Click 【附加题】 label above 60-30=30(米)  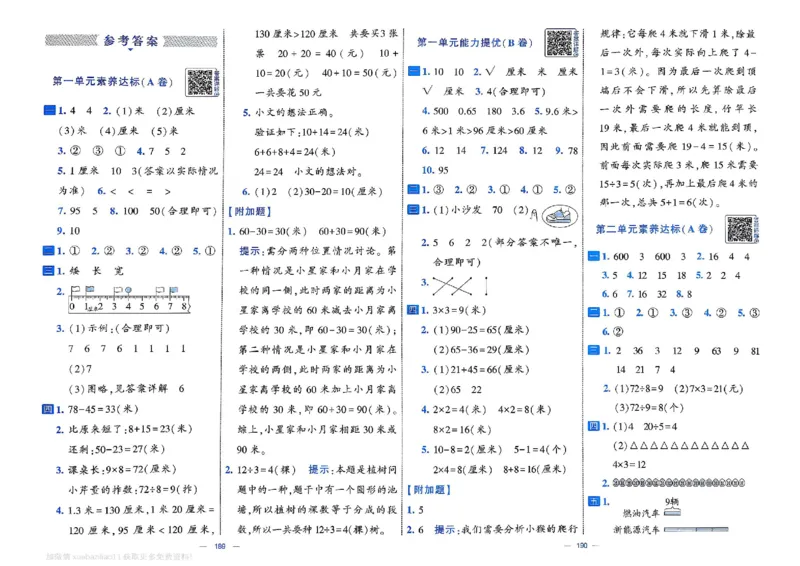tap(249, 211)
